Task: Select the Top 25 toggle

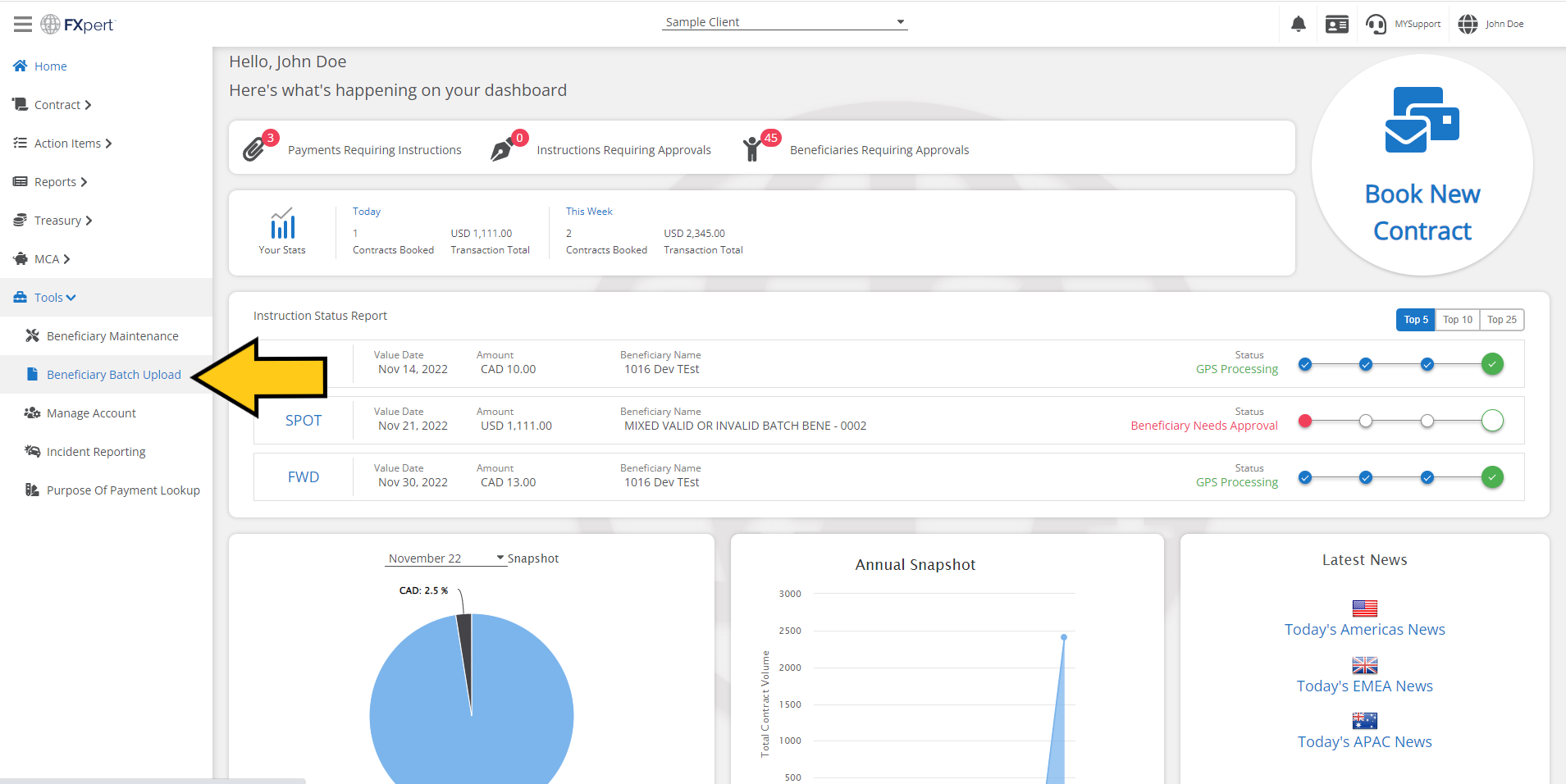Action: (x=1502, y=320)
